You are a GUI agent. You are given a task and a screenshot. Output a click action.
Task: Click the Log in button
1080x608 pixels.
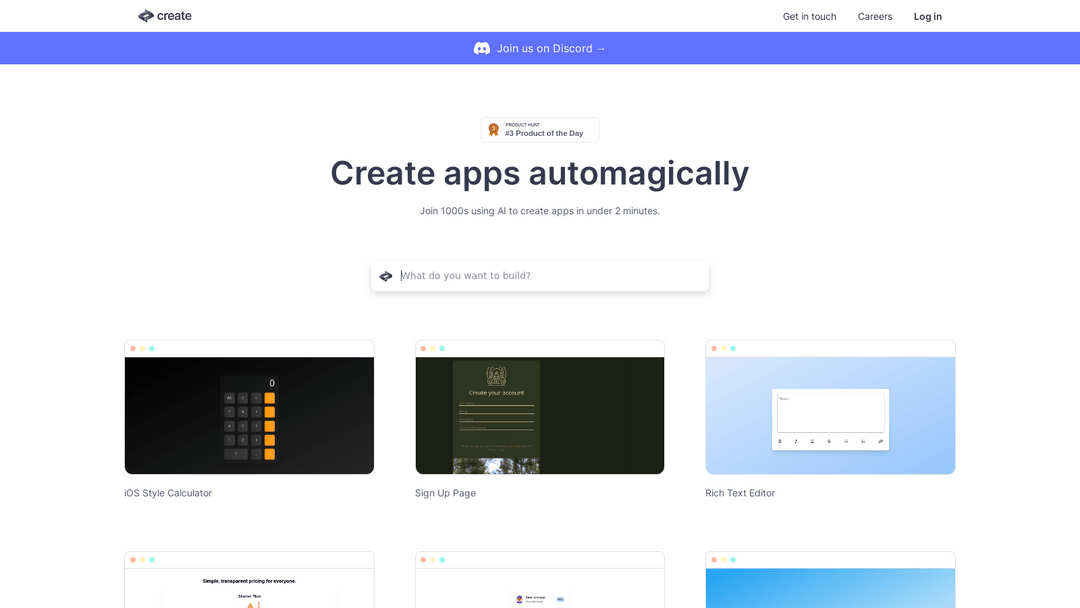coord(927,16)
